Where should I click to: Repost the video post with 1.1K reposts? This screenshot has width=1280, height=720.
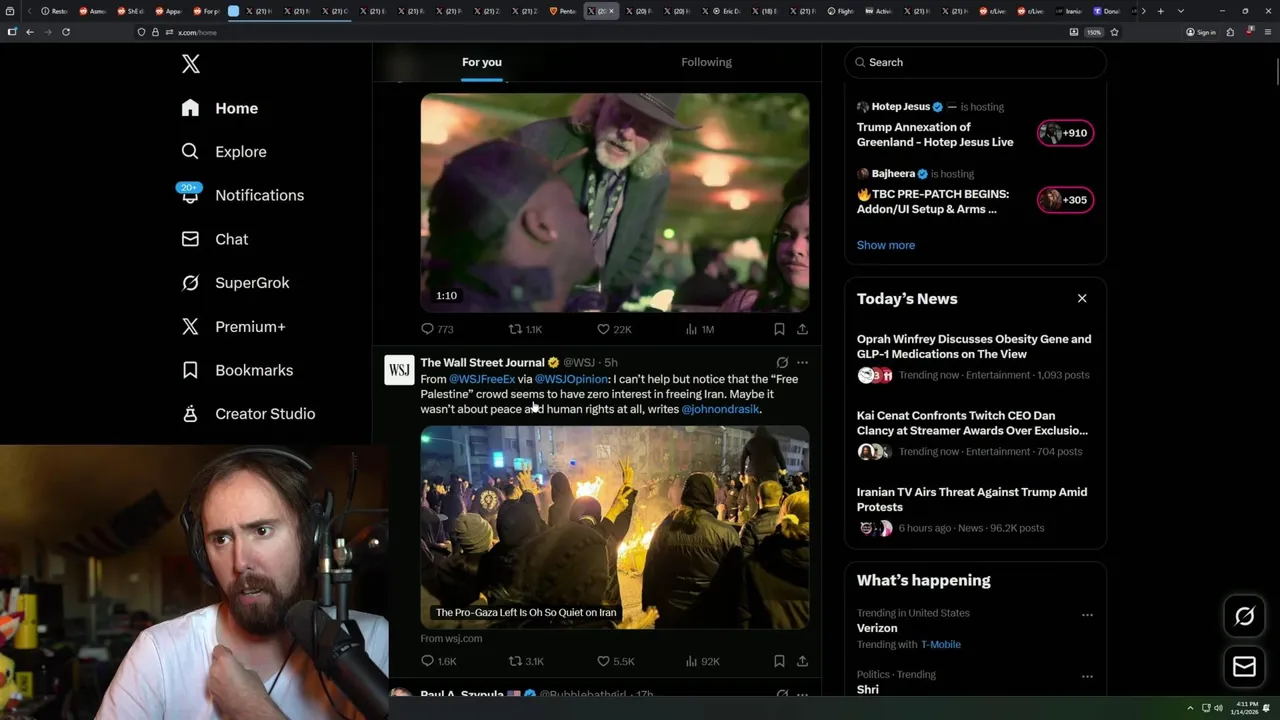pyautogui.click(x=525, y=329)
